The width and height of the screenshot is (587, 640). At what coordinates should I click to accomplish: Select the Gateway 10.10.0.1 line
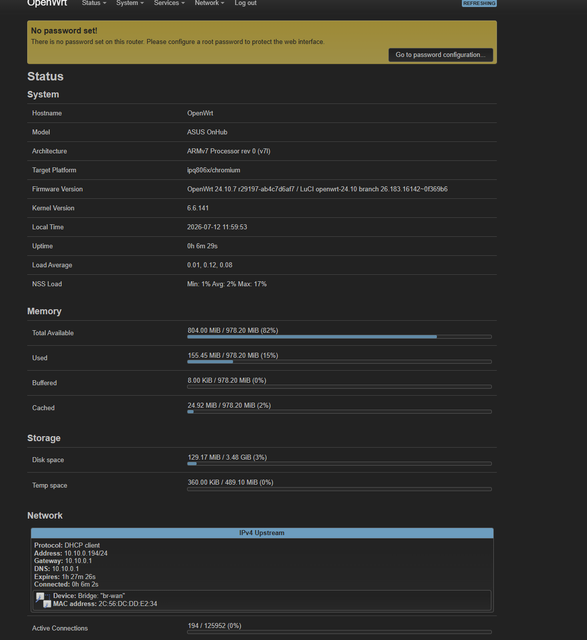pos(63,561)
